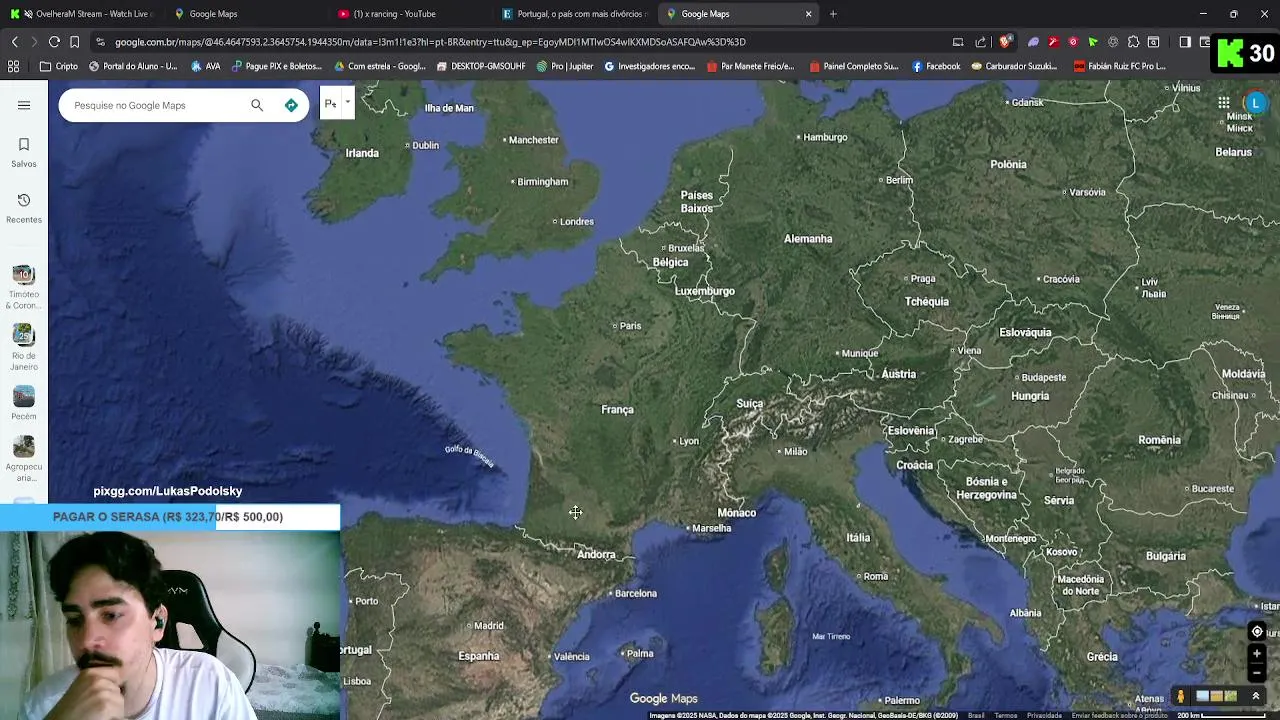The image size is (1280, 720).
Task: Click the Barcelona city label on map
Action: tap(636, 593)
